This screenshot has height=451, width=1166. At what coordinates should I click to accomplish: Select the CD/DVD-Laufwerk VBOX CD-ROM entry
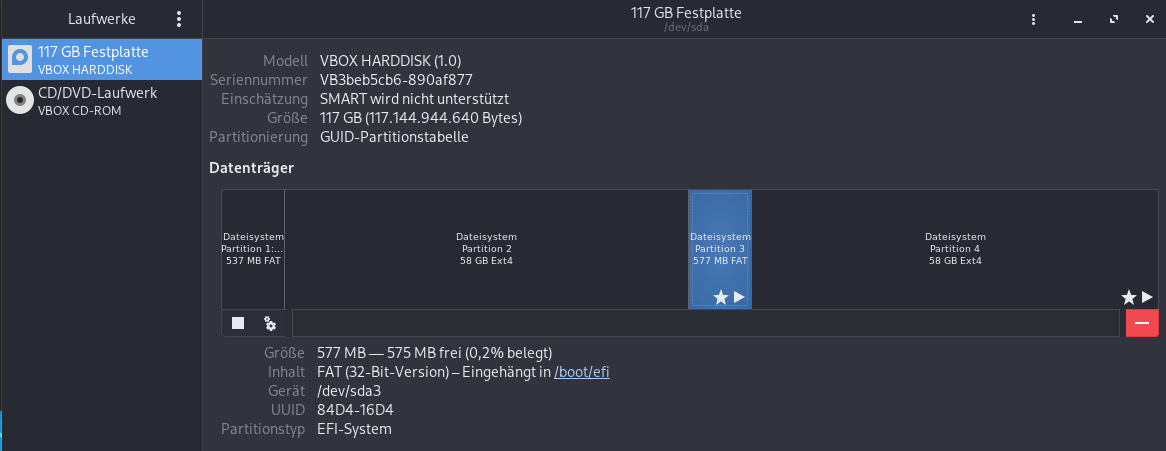(101, 100)
